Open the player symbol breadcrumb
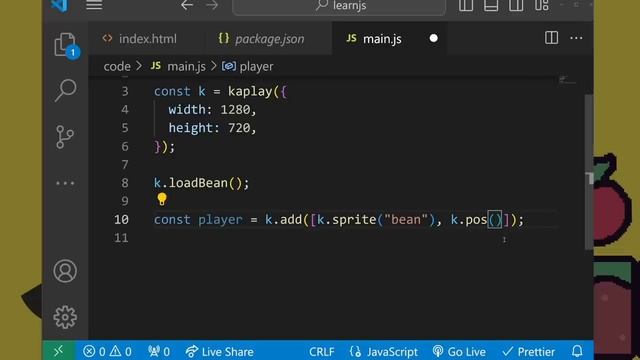This screenshot has height=360, width=640. [x=247, y=66]
